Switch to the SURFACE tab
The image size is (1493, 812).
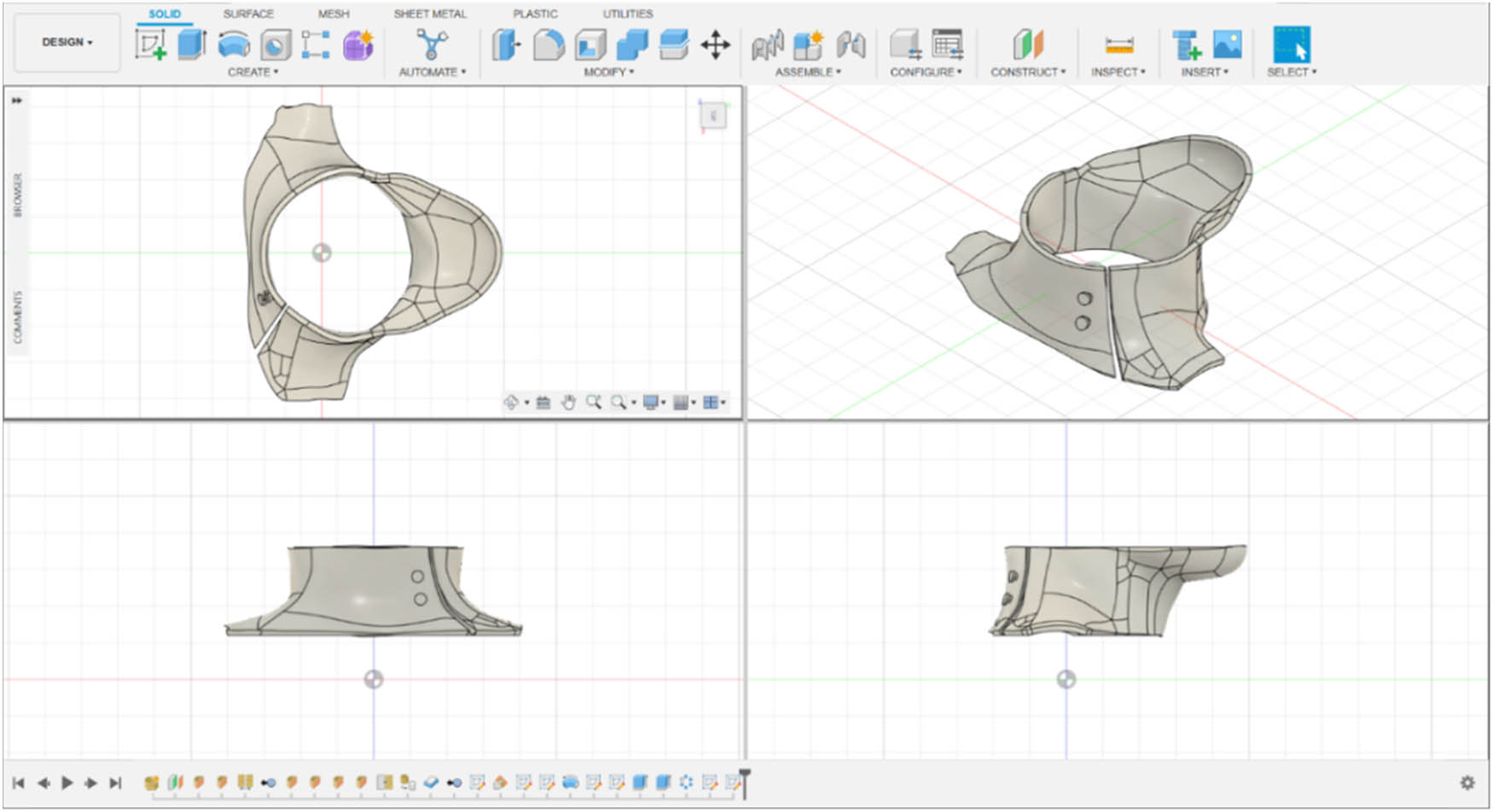(x=247, y=14)
